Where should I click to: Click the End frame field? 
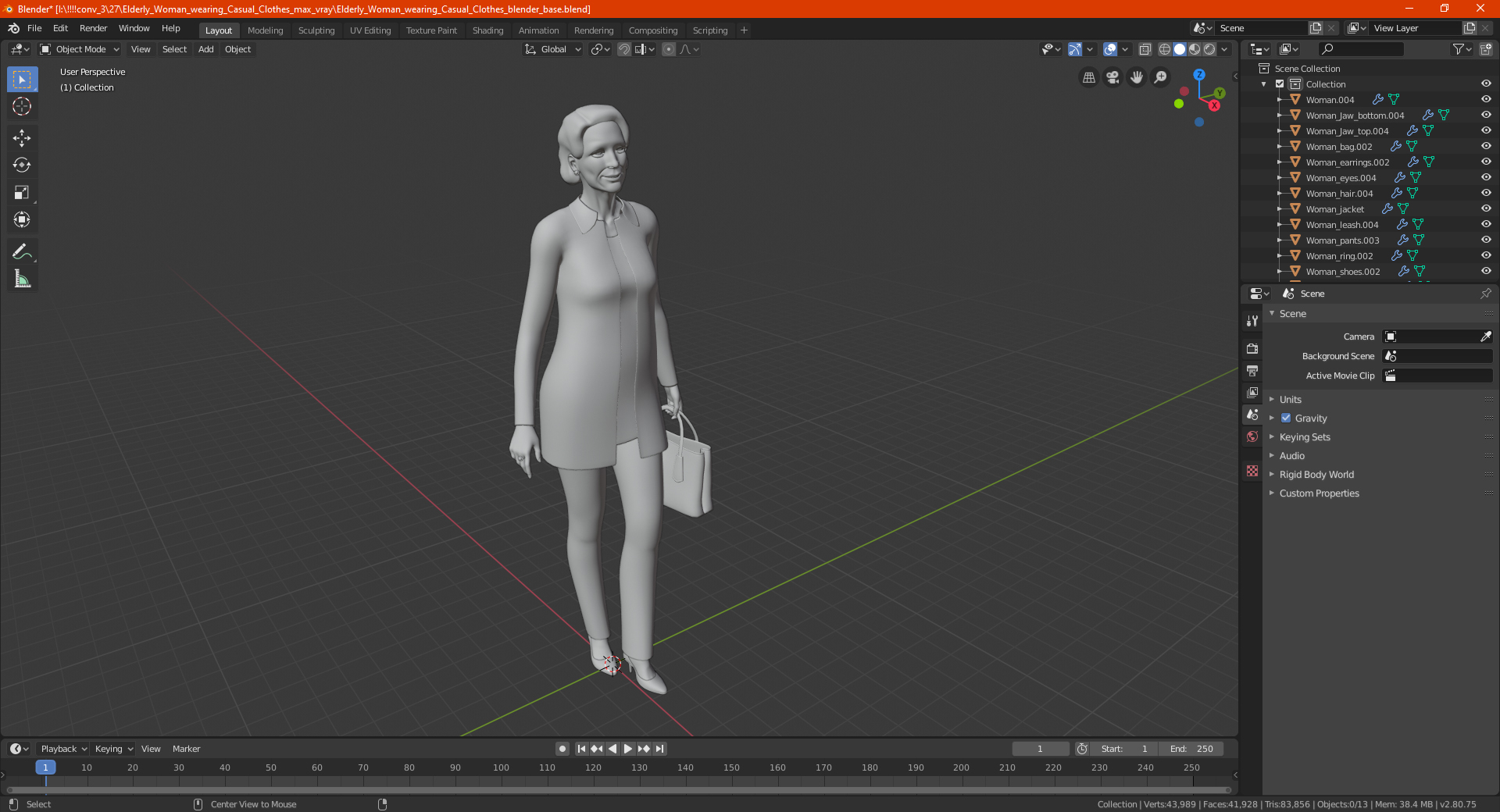point(1191,749)
